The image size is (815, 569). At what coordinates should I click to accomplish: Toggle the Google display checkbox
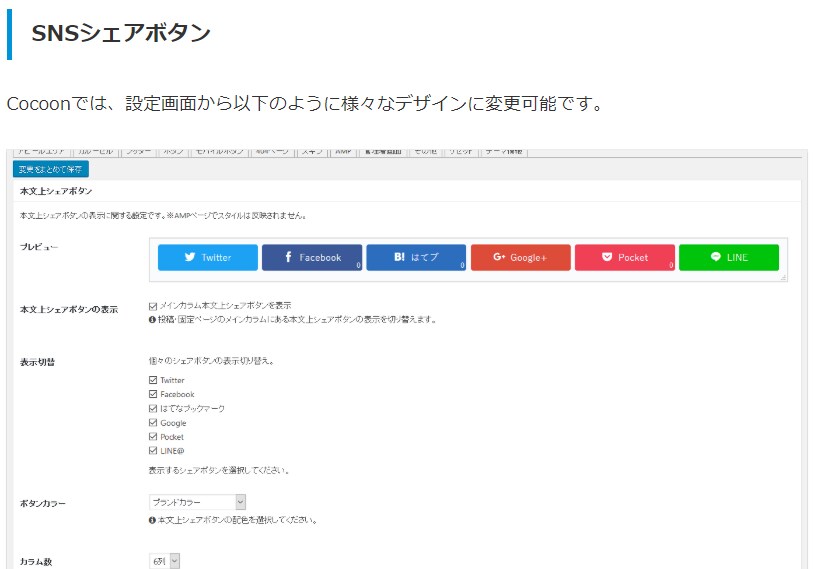(x=153, y=422)
